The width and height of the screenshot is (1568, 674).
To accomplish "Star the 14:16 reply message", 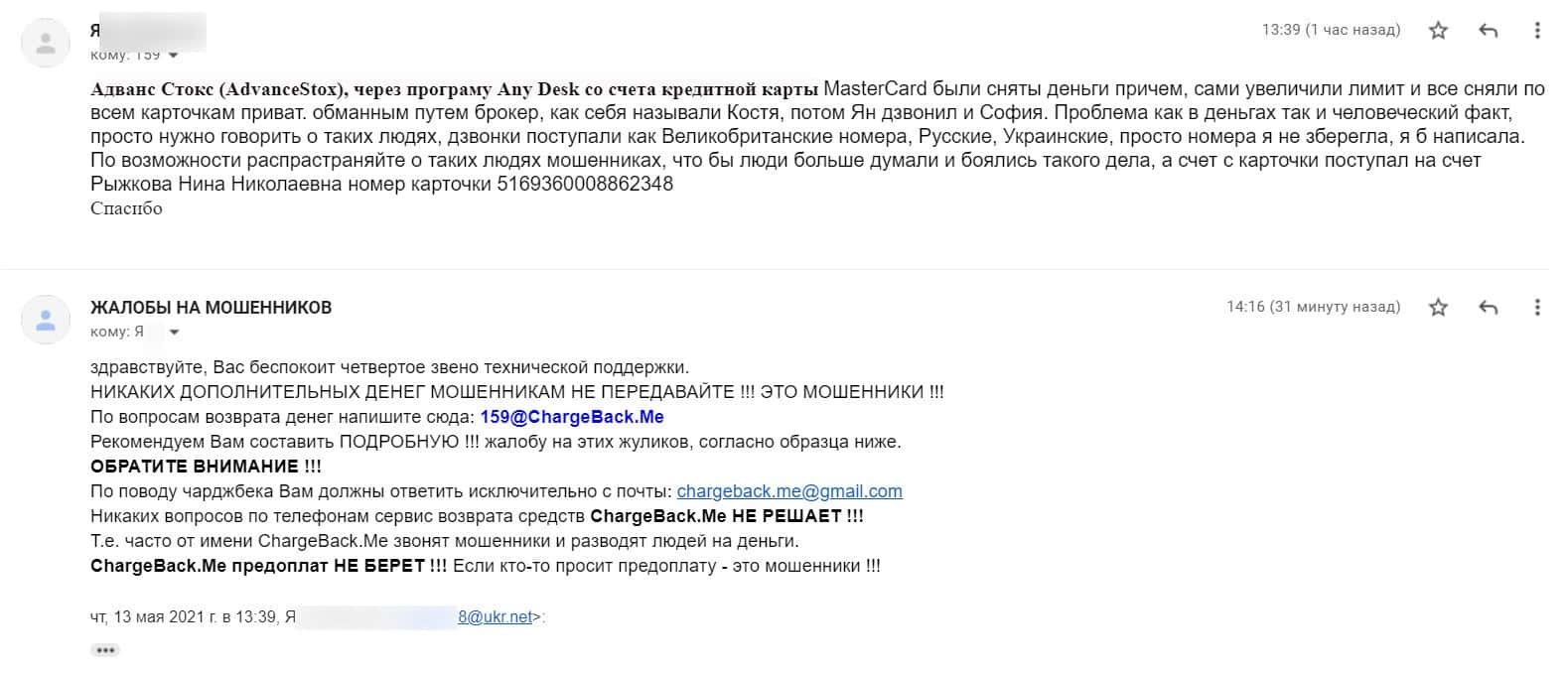I will [x=1438, y=308].
